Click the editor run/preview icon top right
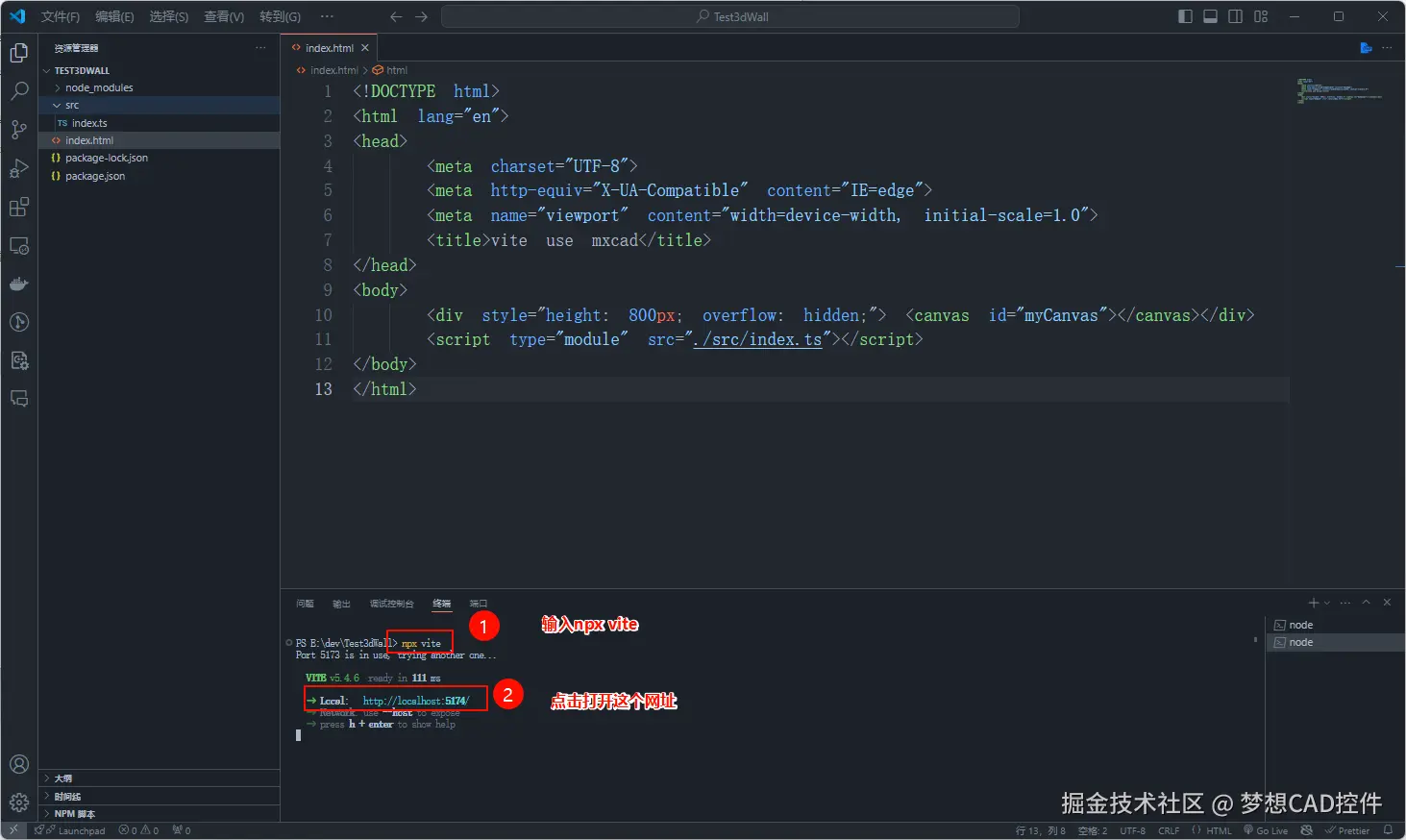This screenshot has width=1406, height=840. 1366,47
